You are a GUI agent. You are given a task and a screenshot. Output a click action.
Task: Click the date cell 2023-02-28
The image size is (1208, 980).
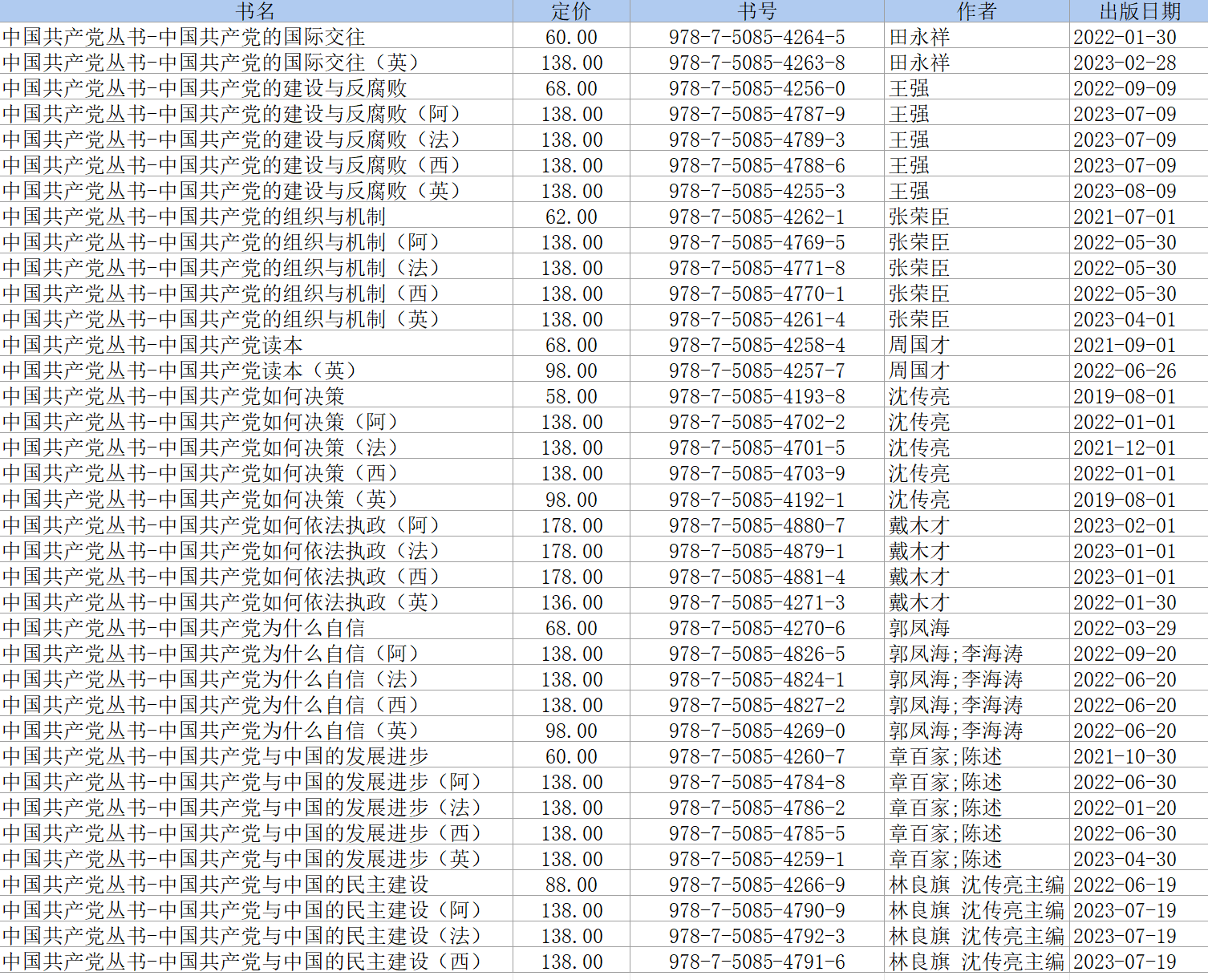coord(1125,63)
